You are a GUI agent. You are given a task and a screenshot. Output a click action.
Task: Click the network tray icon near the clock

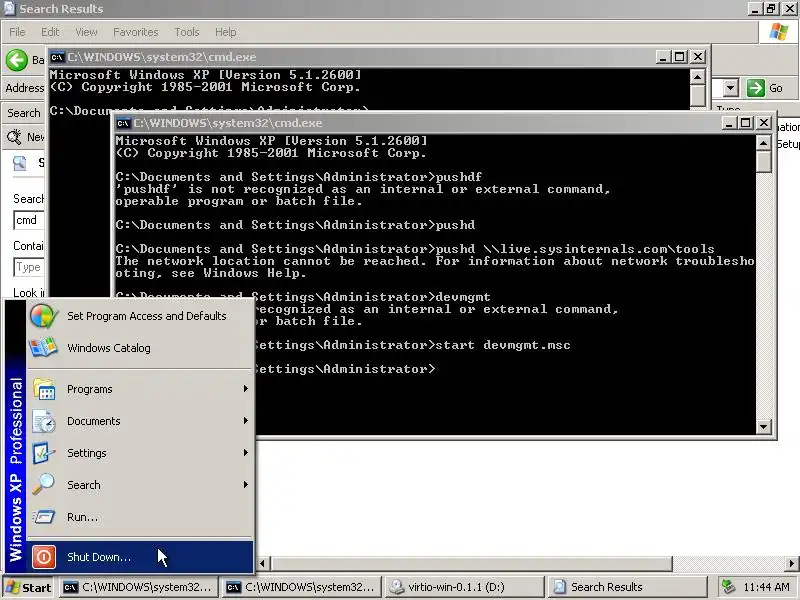[728, 587]
